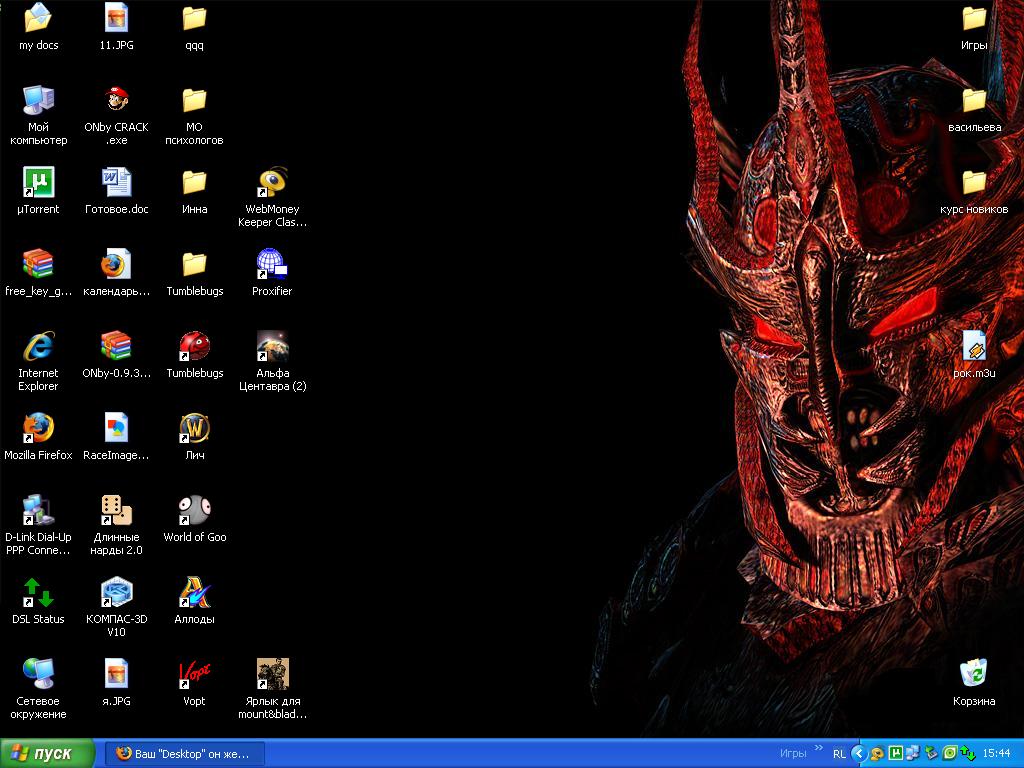Screen dimensions: 1024x768
Task: Open the µTorrent tray icon
Action: [895, 754]
